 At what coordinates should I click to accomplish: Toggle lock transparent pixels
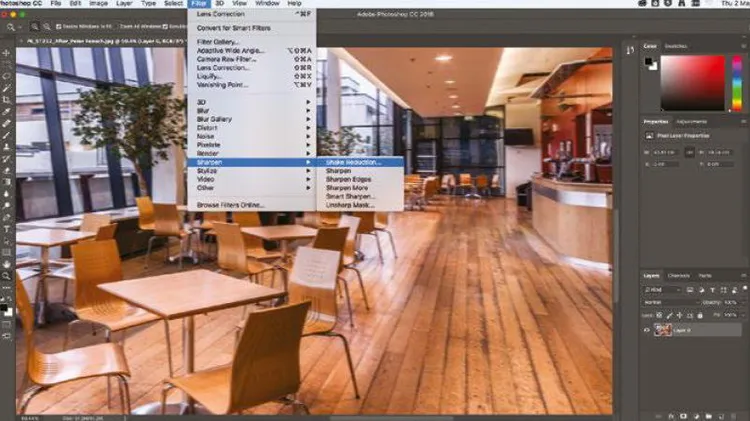point(660,315)
